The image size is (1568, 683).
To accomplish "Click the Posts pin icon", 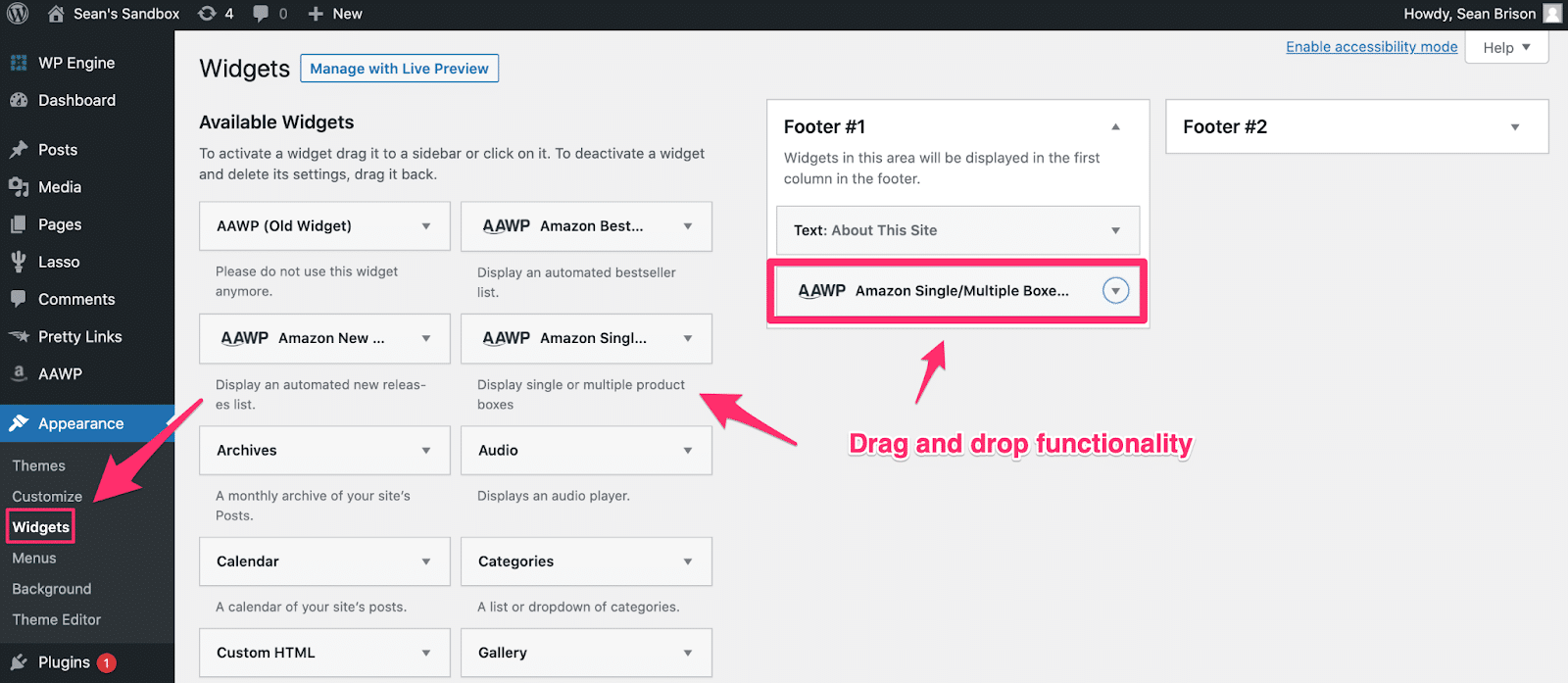I will click(19, 150).
